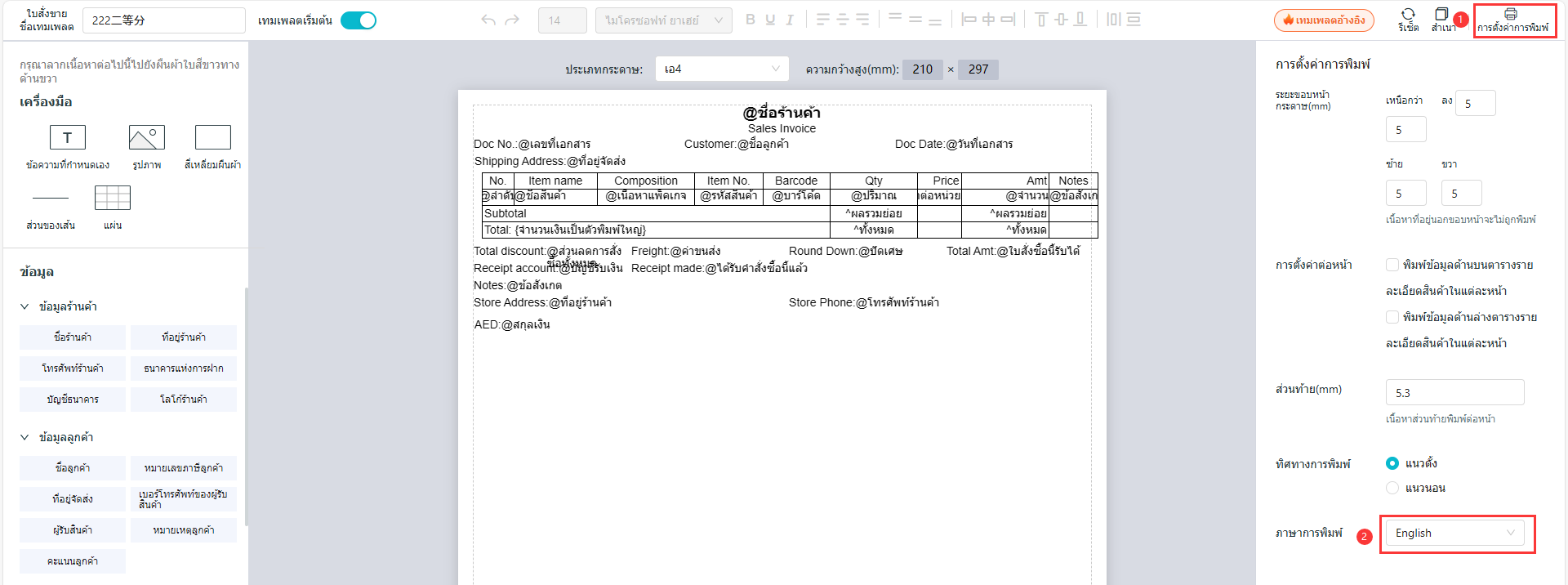Align elements to bottom edge

pos(1080,20)
